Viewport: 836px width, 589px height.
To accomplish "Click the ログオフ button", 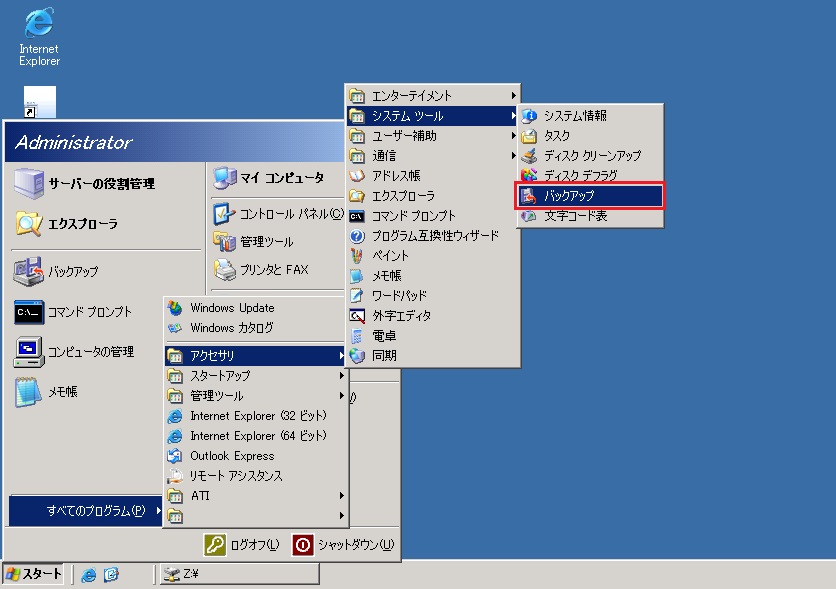I will pos(242,545).
